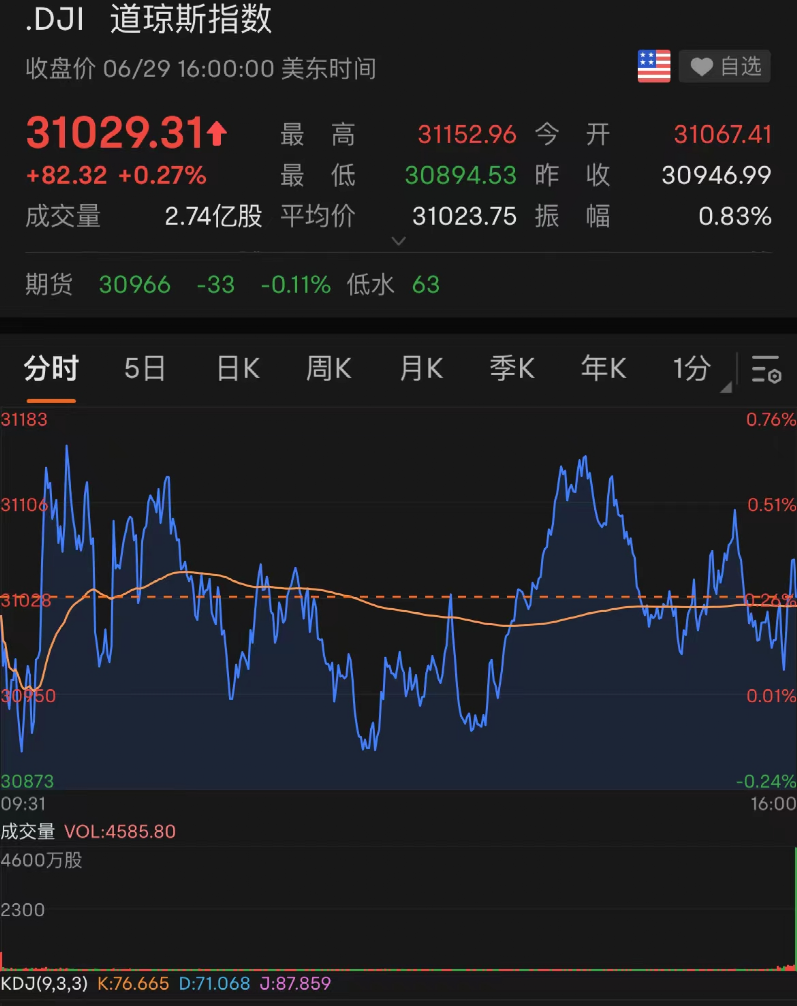
Task: Tap the 昨收 value 30946.99
Action: click(716, 175)
